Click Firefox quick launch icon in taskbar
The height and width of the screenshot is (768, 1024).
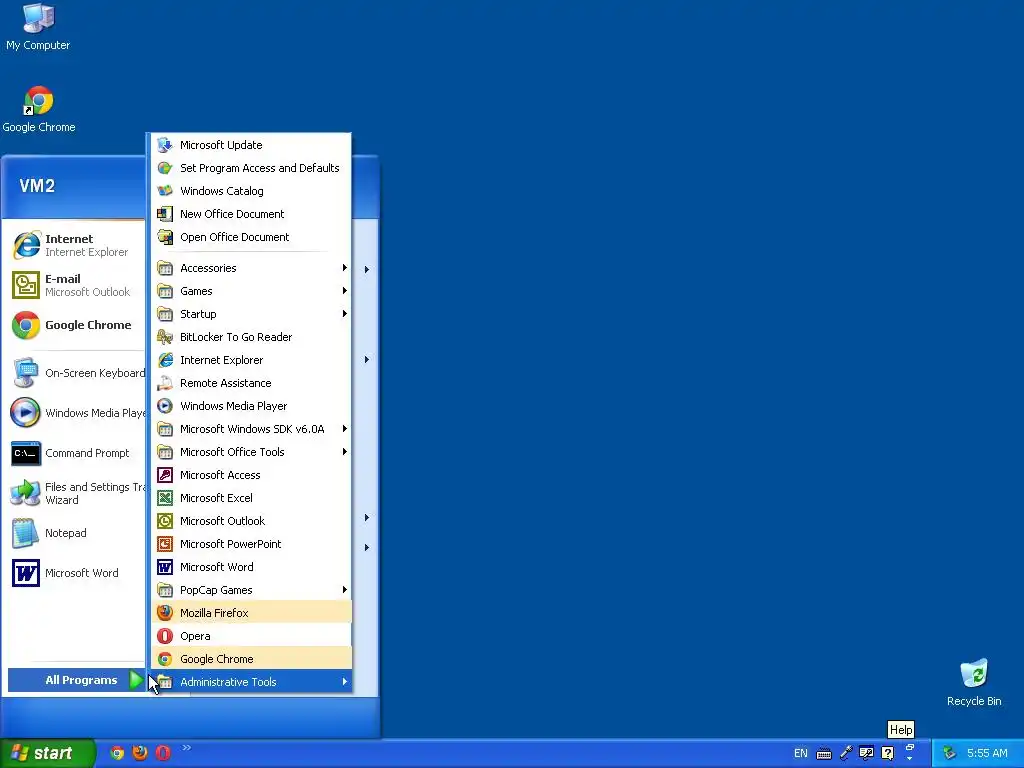[x=140, y=753]
